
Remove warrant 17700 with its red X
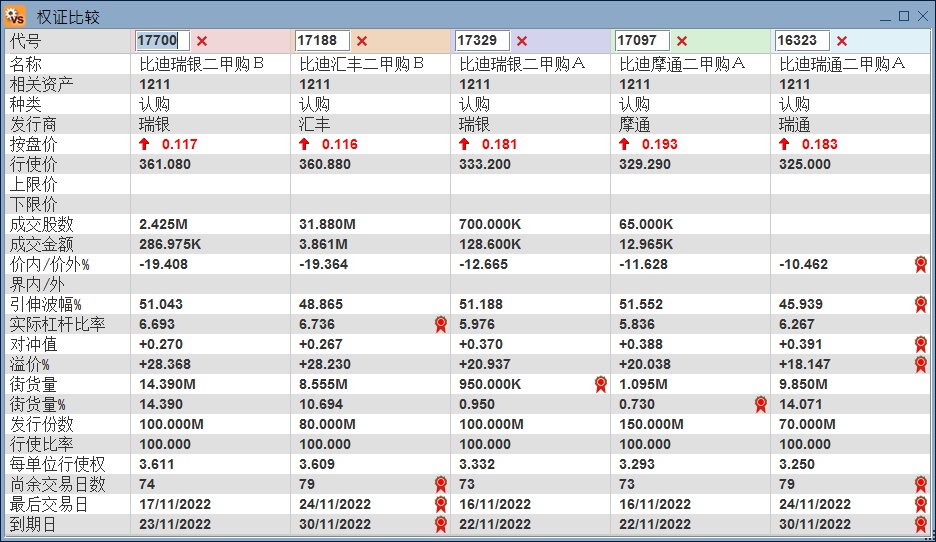(x=202, y=41)
